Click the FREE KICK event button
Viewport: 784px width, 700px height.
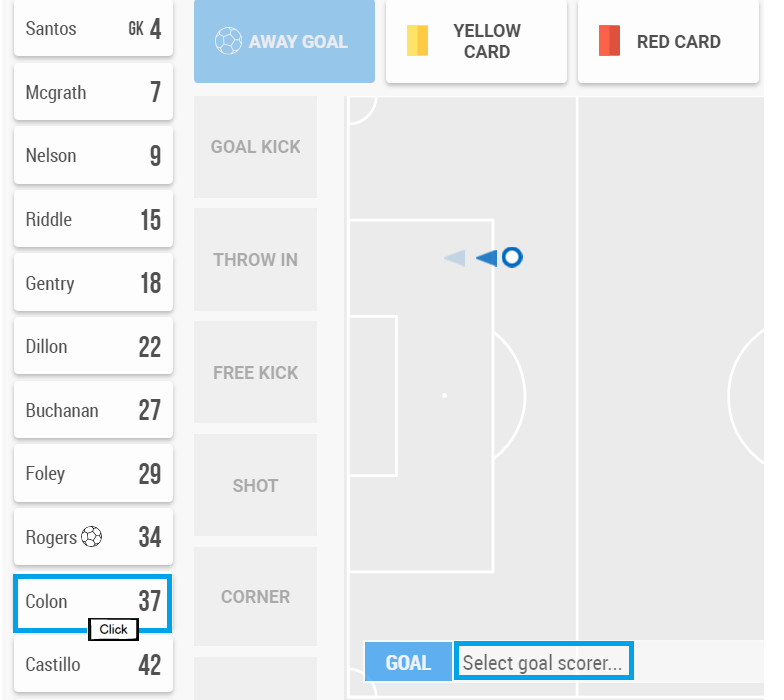(x=256, y=372)
